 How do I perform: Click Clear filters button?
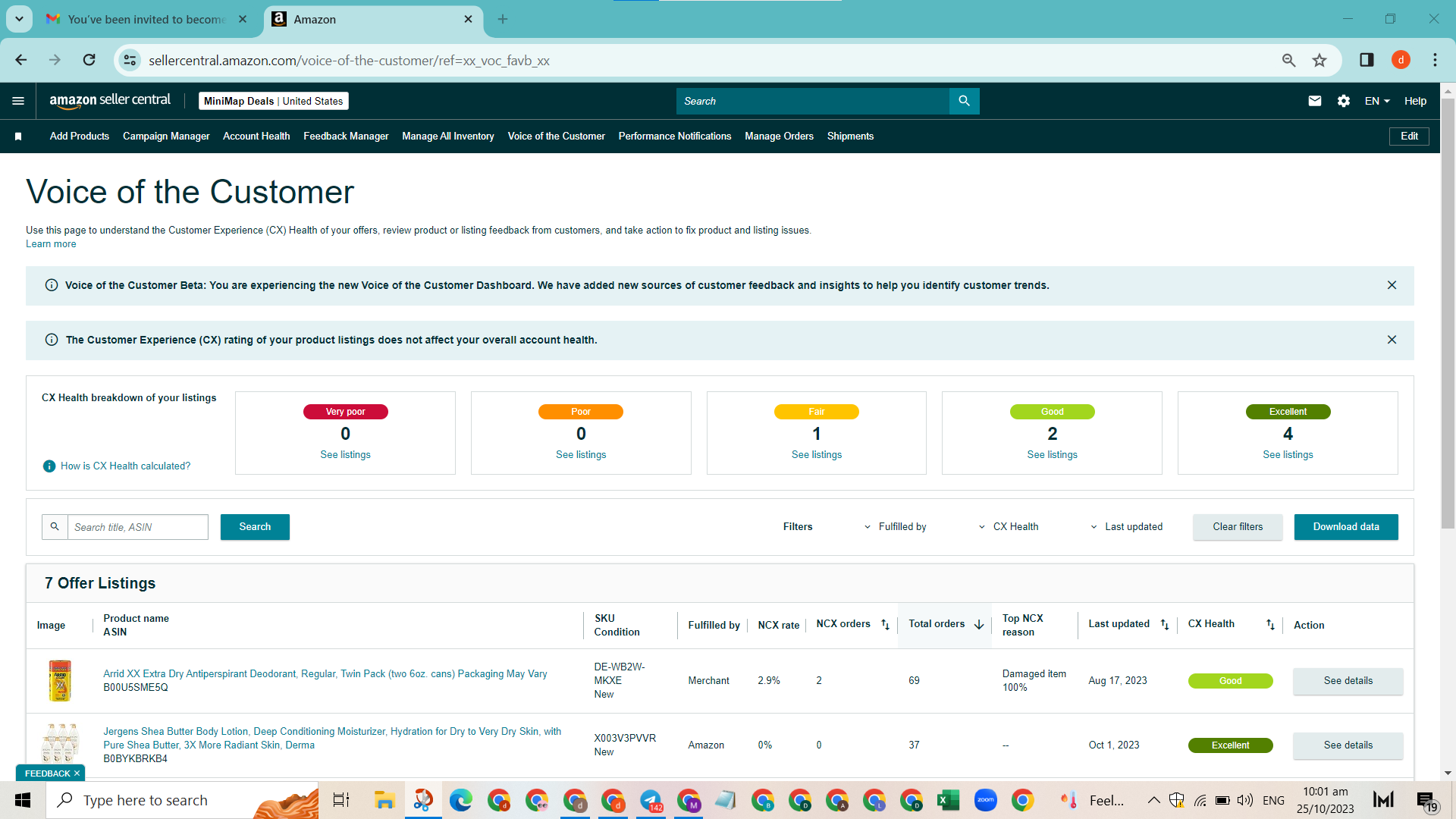(x=1238, y=527)
